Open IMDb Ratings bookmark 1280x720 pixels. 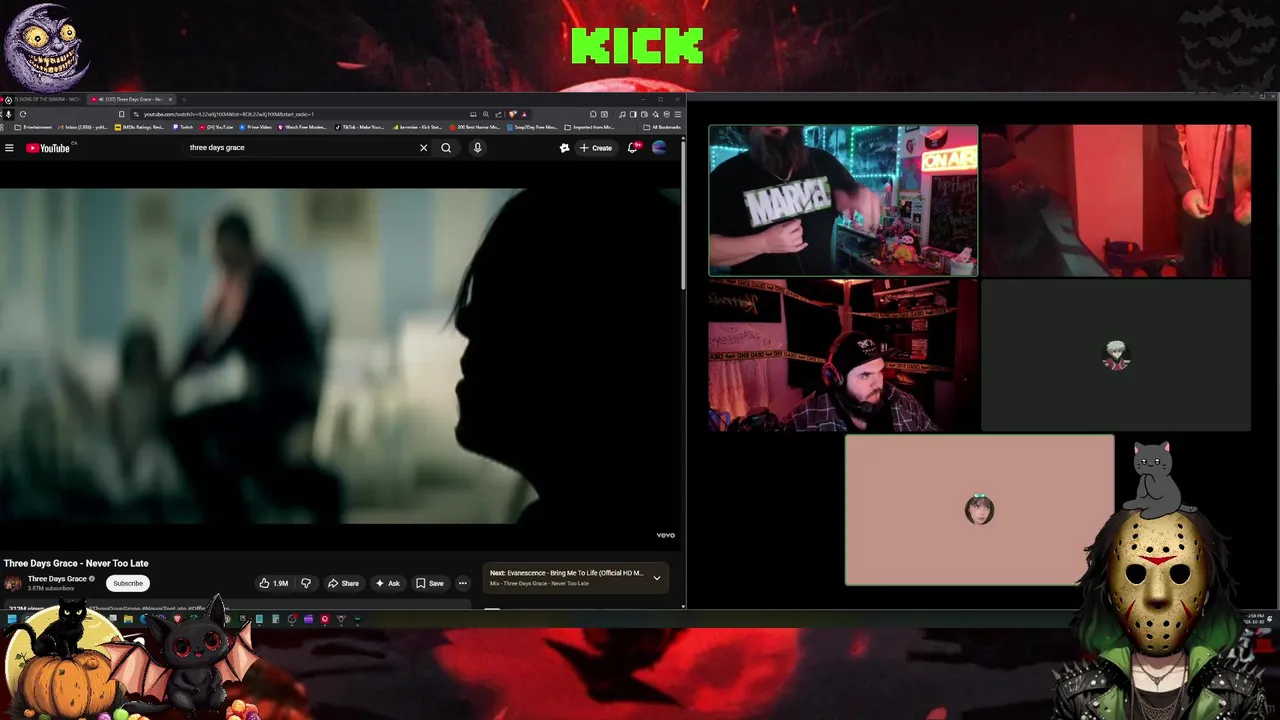[x=140, y=127]
